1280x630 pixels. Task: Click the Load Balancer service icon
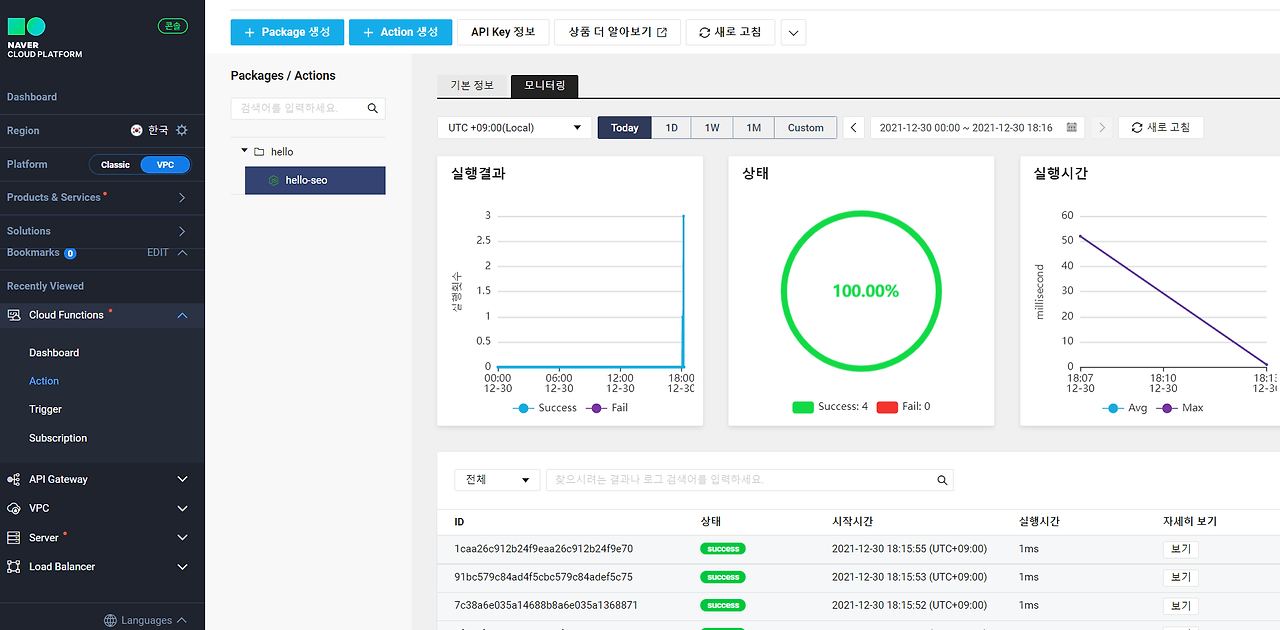(14, 566)
